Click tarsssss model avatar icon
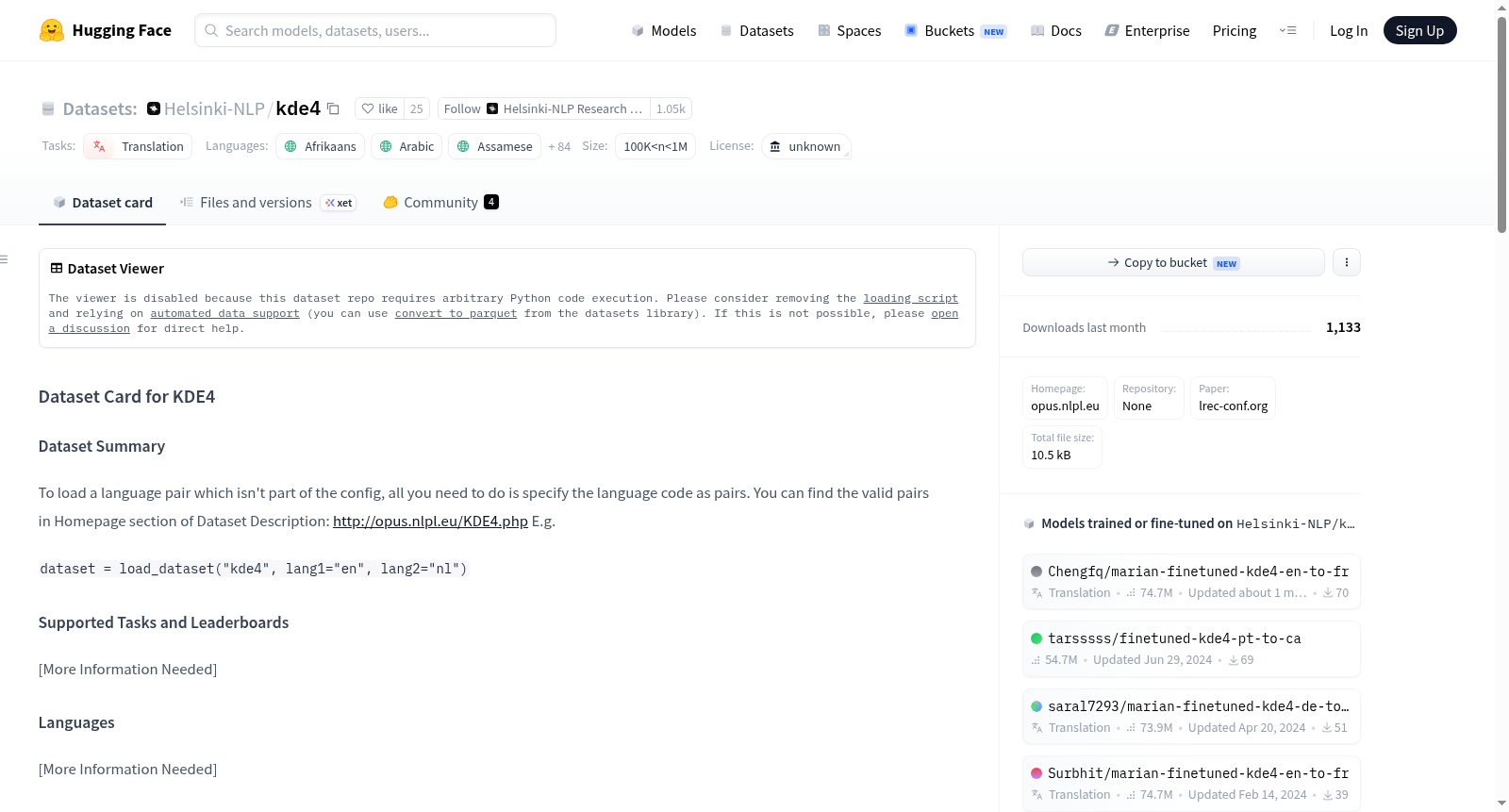1509x812 pixels. pos(1036,638)
